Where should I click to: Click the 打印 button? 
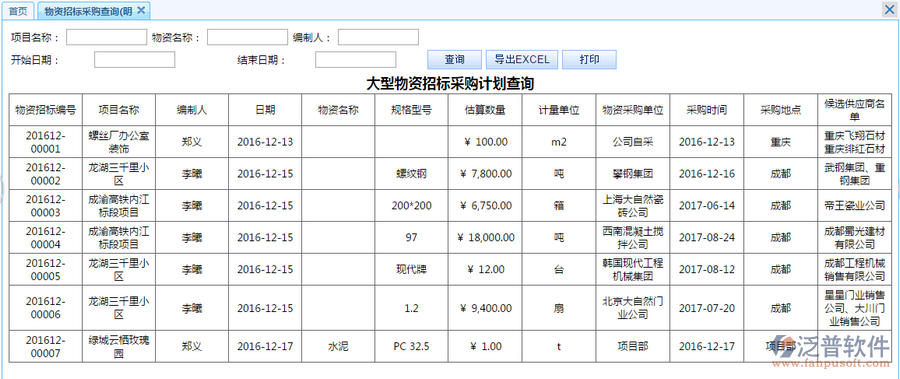(x=589, y=60)
